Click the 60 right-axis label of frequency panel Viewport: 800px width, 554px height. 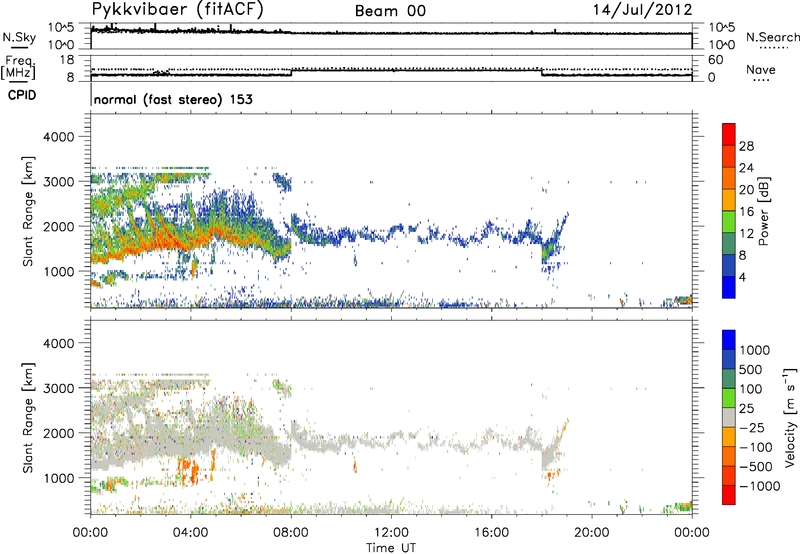pos(716,60)
